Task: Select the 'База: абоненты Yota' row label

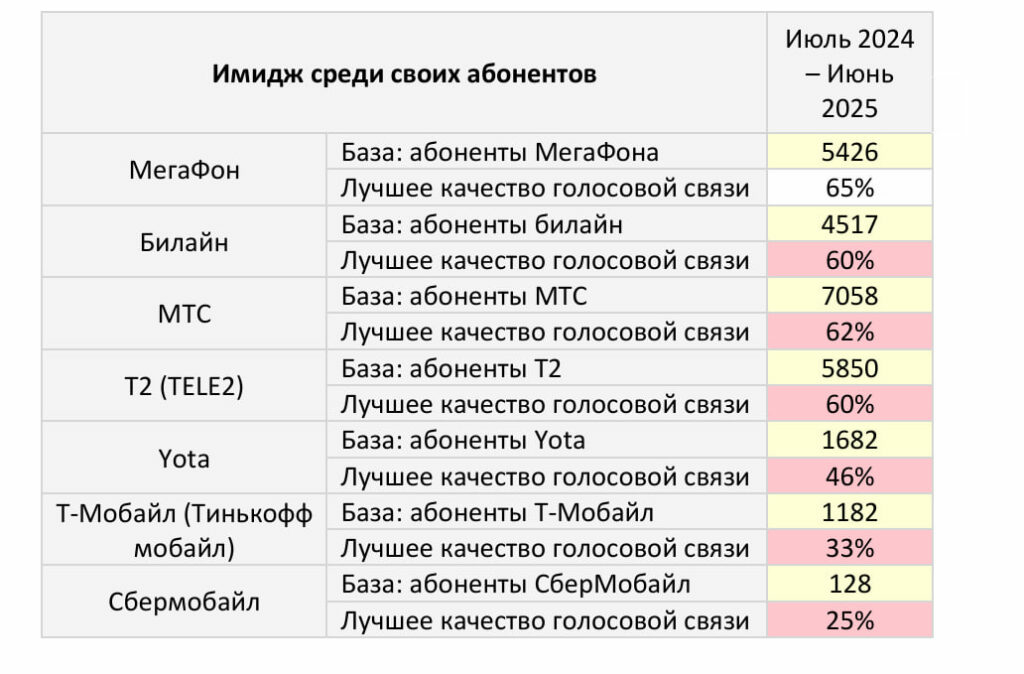Action: pyautogui.click(x=464, y=440)
